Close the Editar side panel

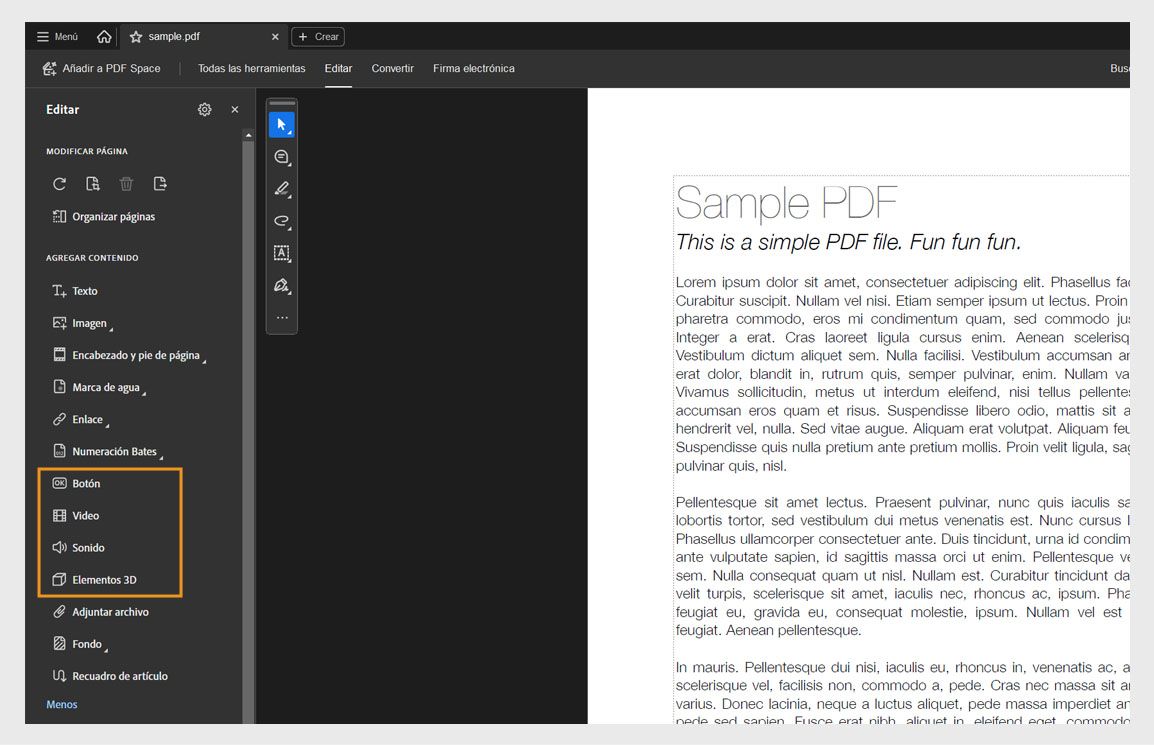click(235, 110)
